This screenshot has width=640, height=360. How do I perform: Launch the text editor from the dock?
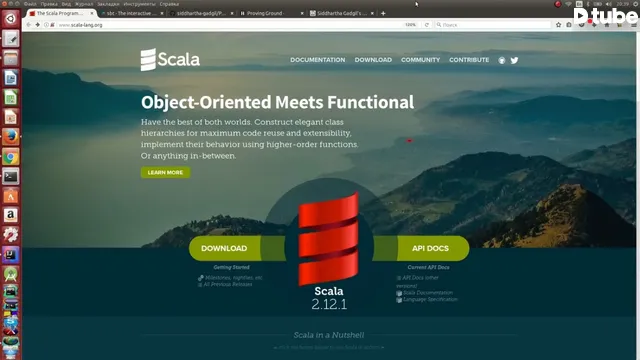point(11,39)
